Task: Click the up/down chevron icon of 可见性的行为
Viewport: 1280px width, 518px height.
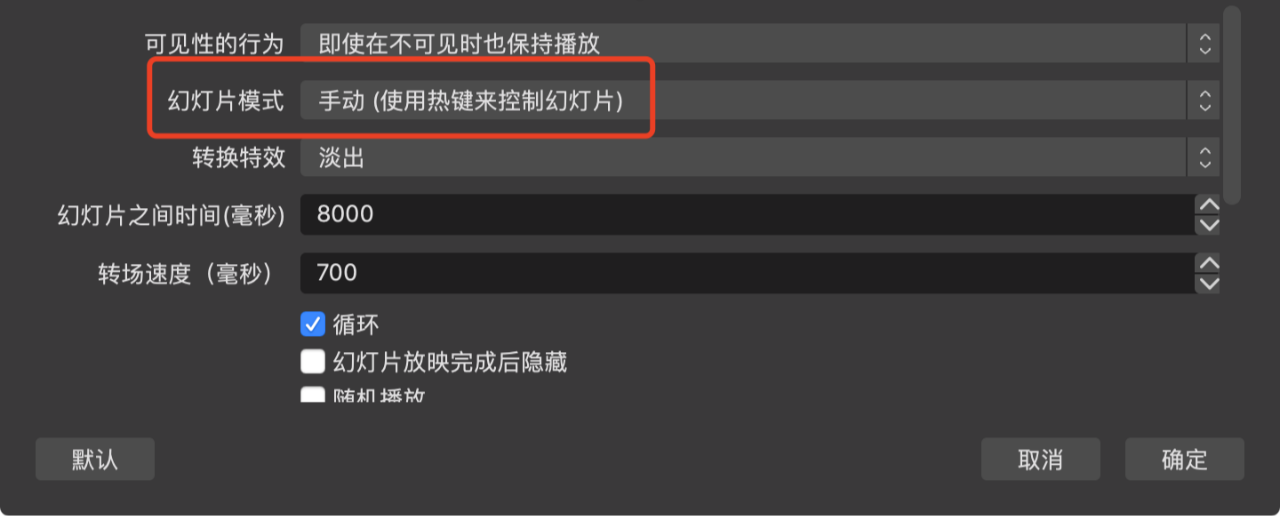Action: 1204,43
